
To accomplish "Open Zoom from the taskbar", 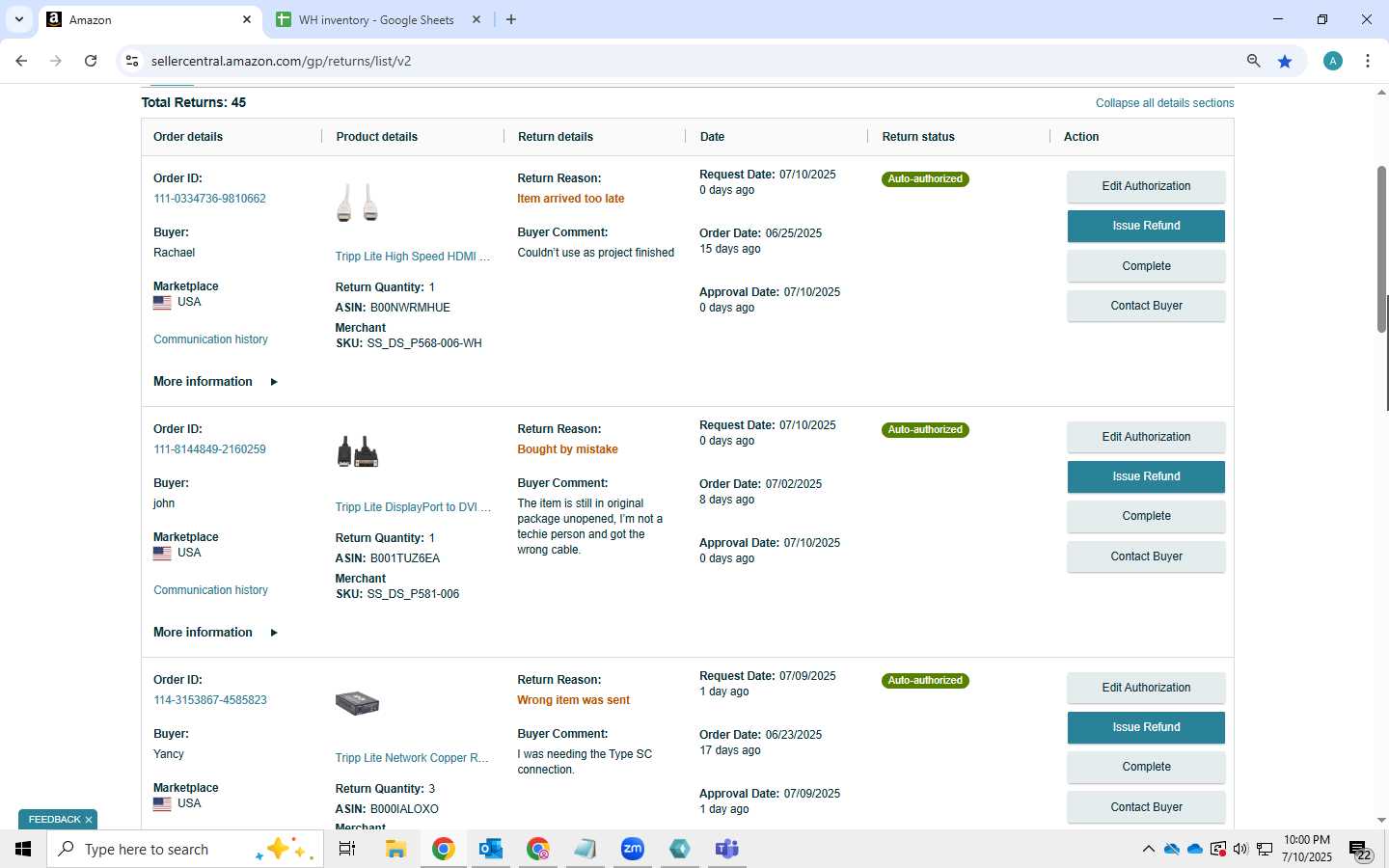I will [x=633, y=849].
